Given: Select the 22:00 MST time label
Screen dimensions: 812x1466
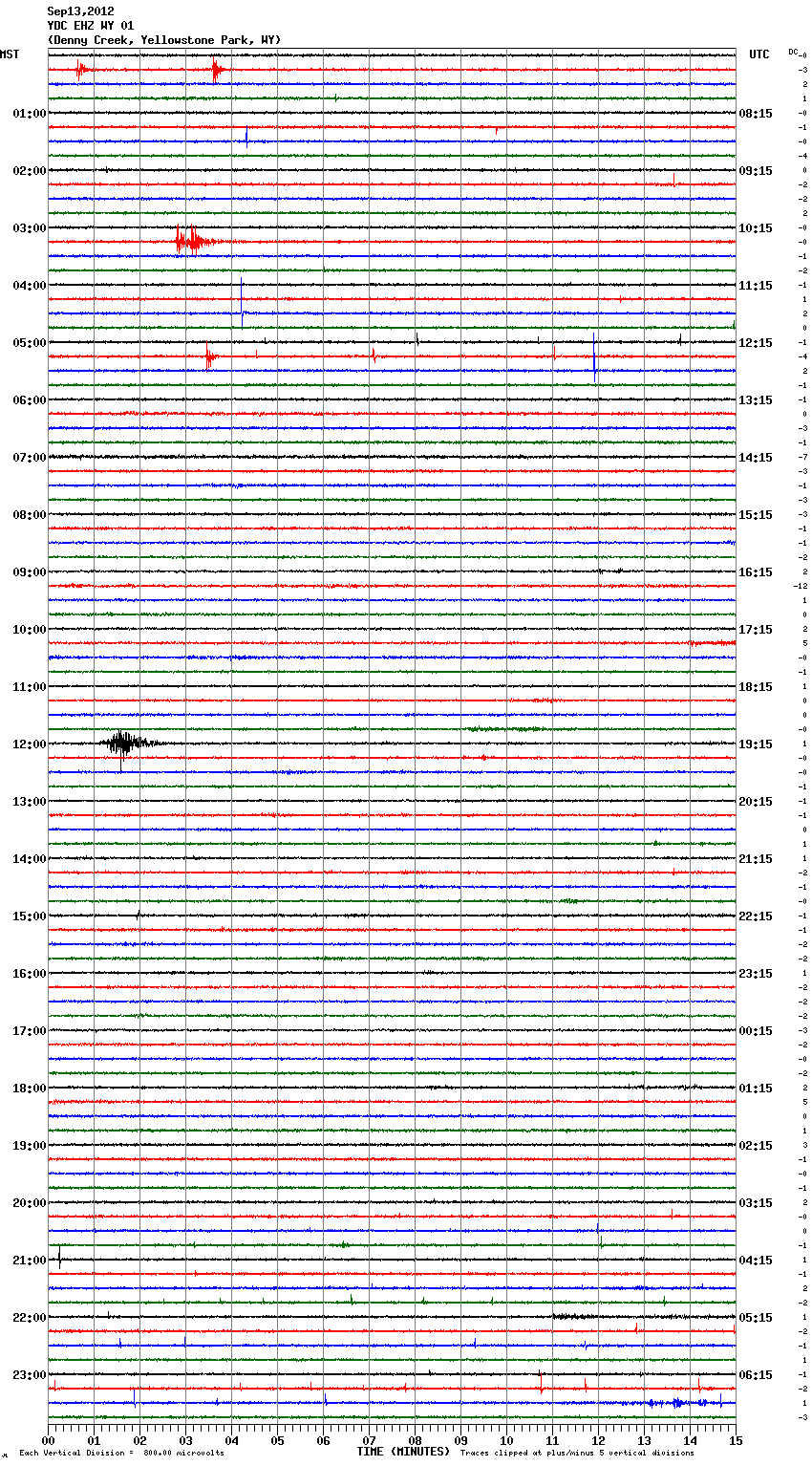Looking at the screenshot, I should [30, 1318].
